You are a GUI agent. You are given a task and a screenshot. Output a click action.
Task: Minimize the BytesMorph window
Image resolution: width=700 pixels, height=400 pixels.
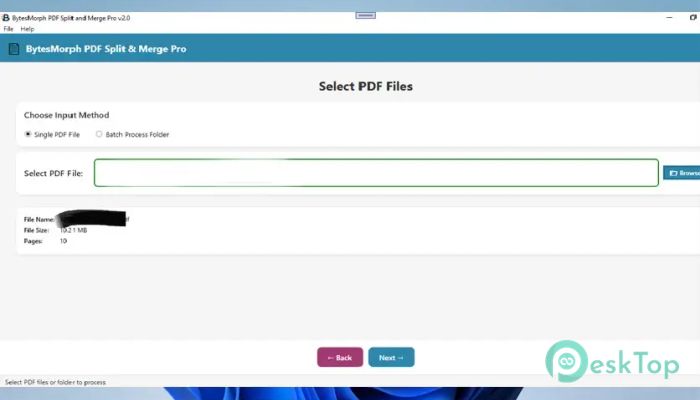(x=669, y=18)
